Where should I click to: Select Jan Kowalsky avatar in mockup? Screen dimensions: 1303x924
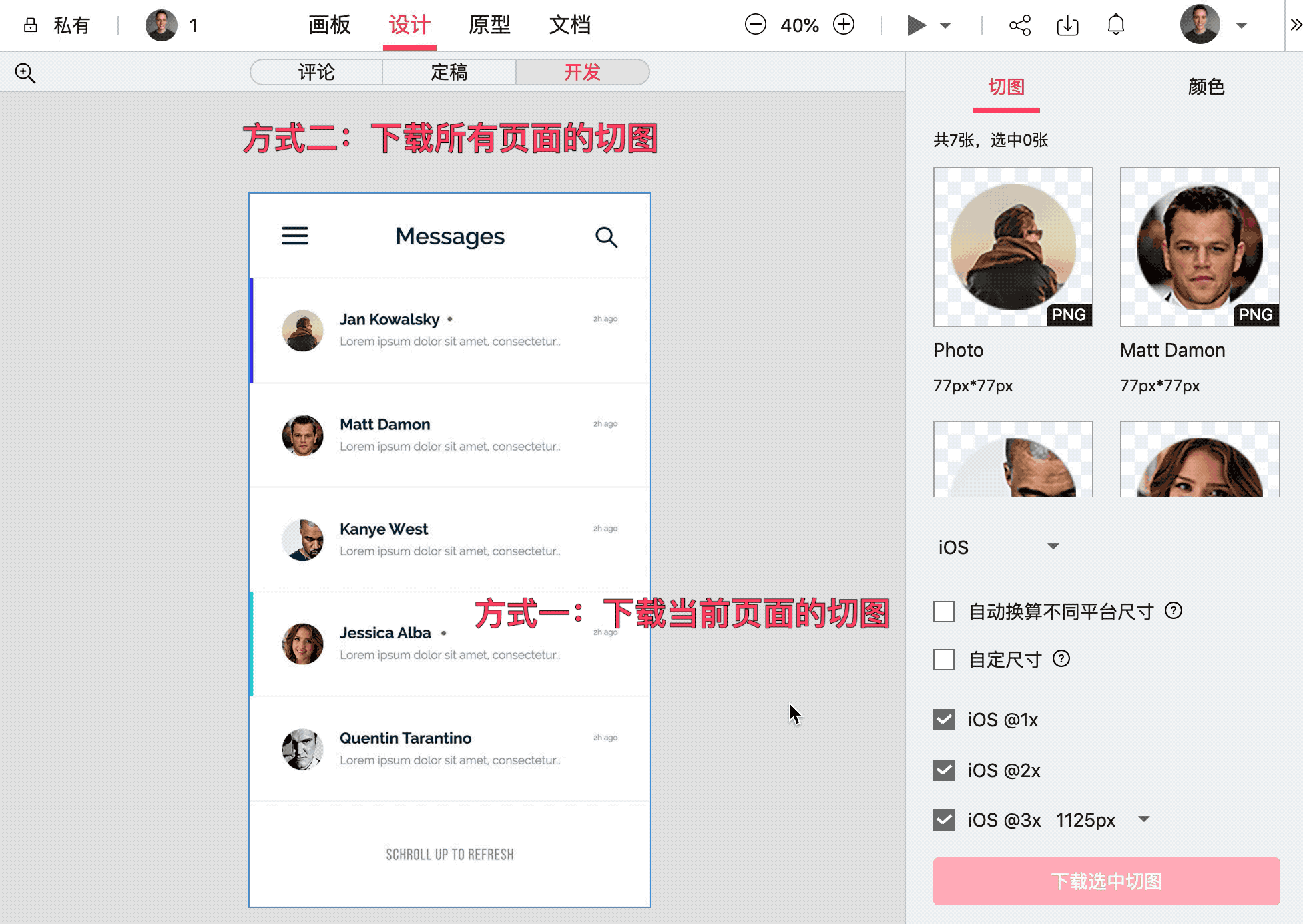(x=303, y=330)
